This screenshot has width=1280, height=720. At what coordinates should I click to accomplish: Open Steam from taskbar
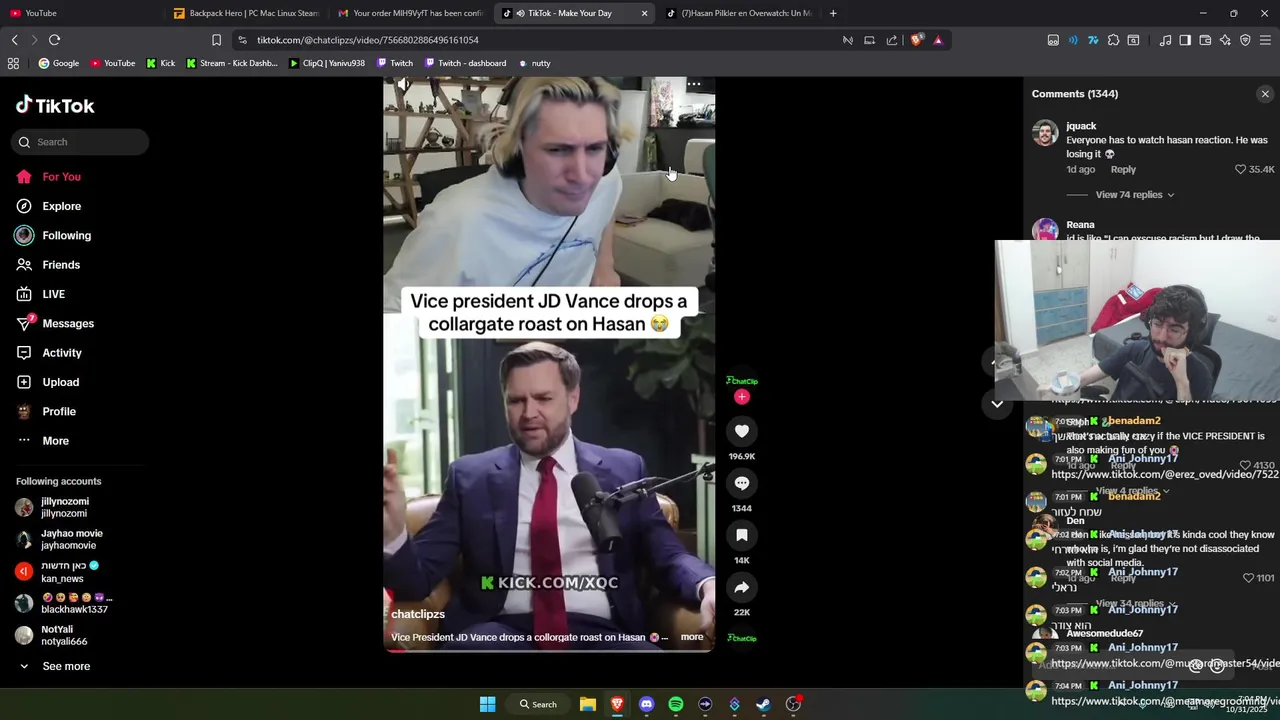click(x=763, y=704)
